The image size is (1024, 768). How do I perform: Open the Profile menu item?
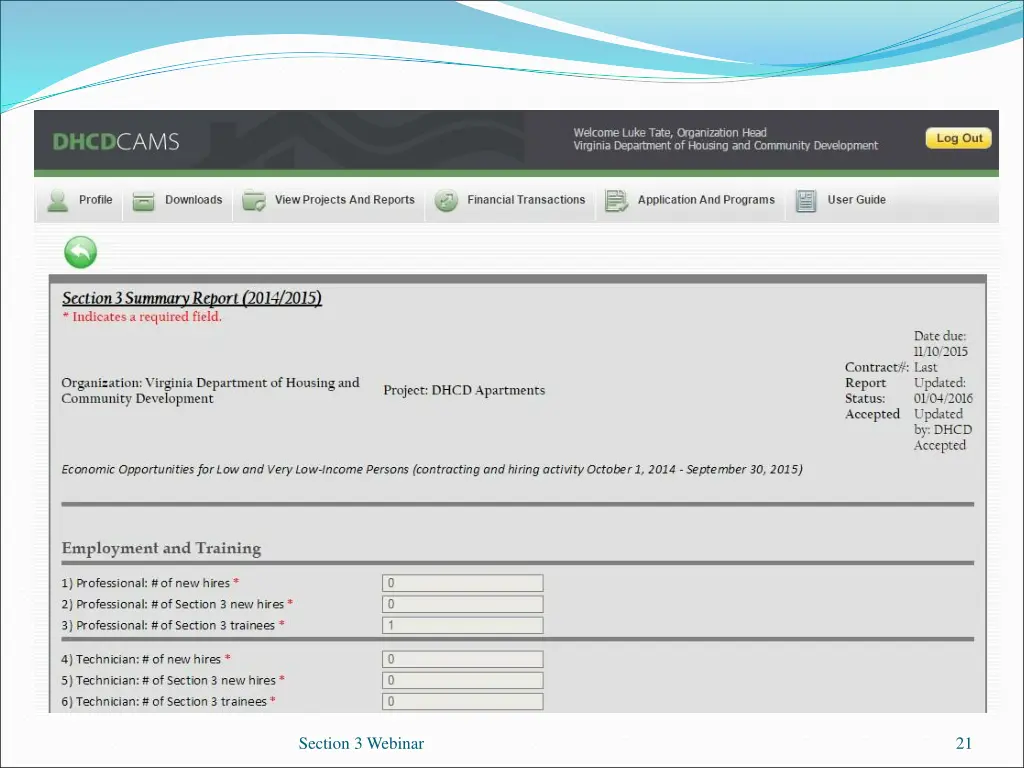pos(96,200)
